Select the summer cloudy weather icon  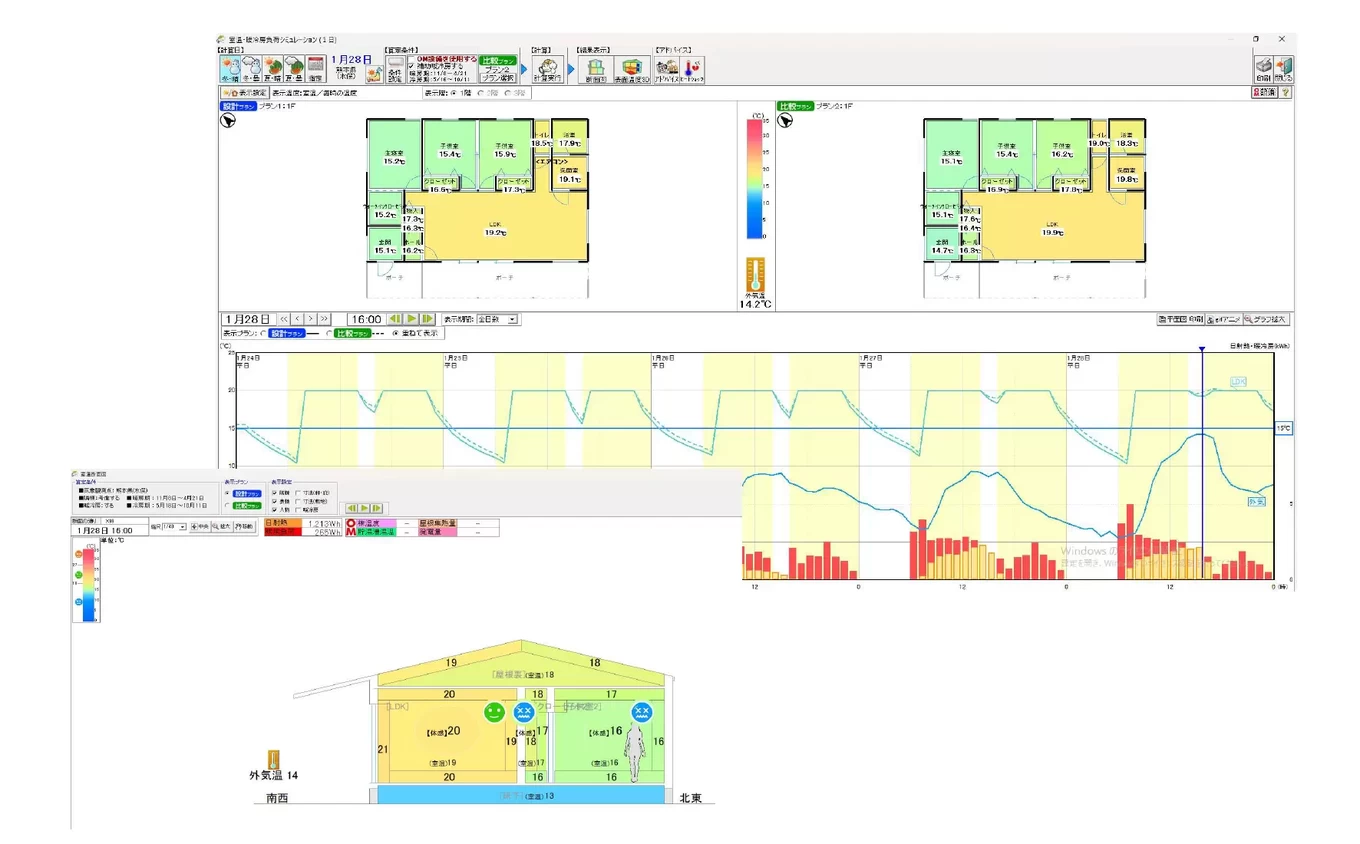(x=293, y=68)
